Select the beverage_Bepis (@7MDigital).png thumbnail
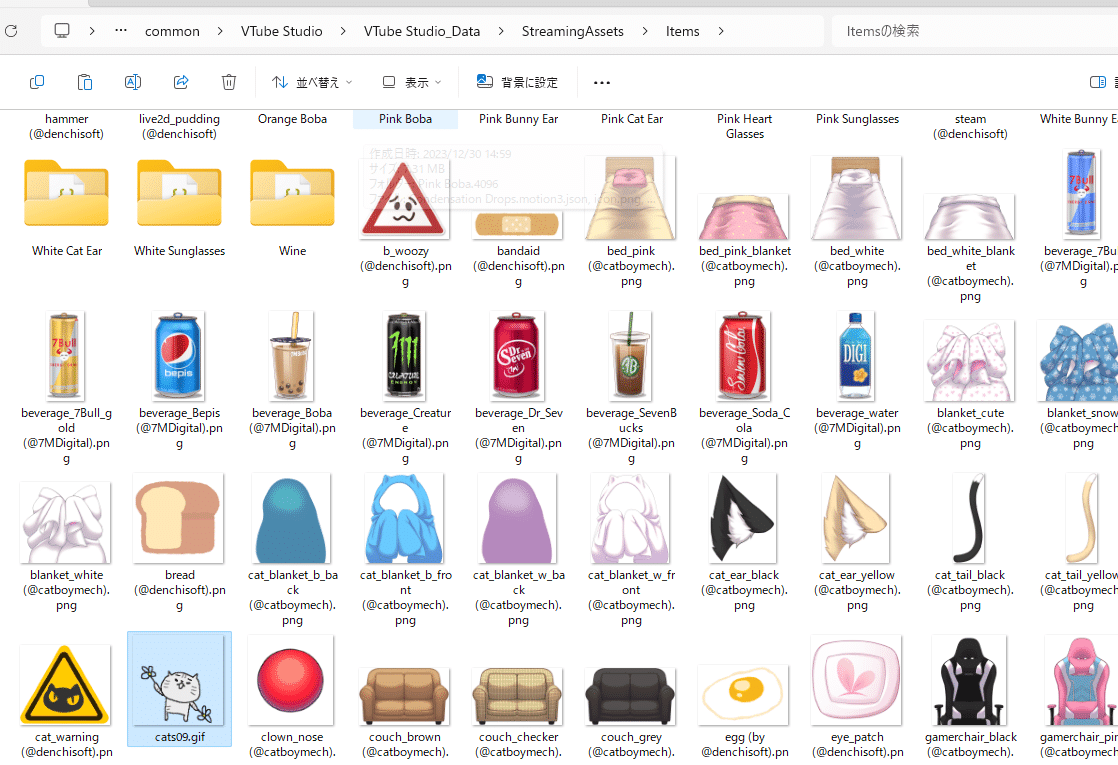 [179, 355]
